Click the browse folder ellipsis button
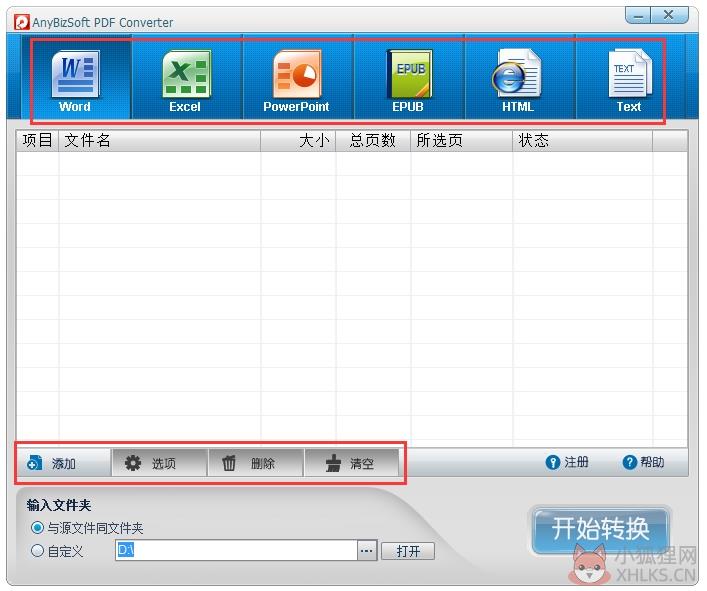This screenshot has width=707, height=591. tap(367, 551)
